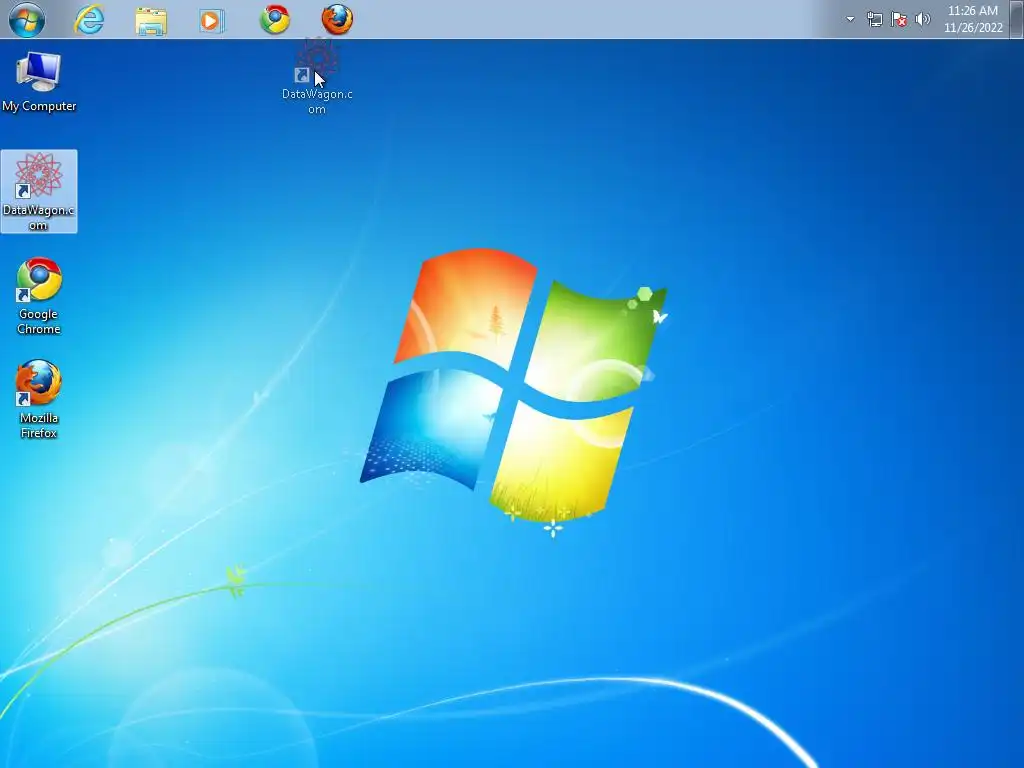Open the Action Center flag icon
The image size is (1024, 768).
[x=899, y=20]
